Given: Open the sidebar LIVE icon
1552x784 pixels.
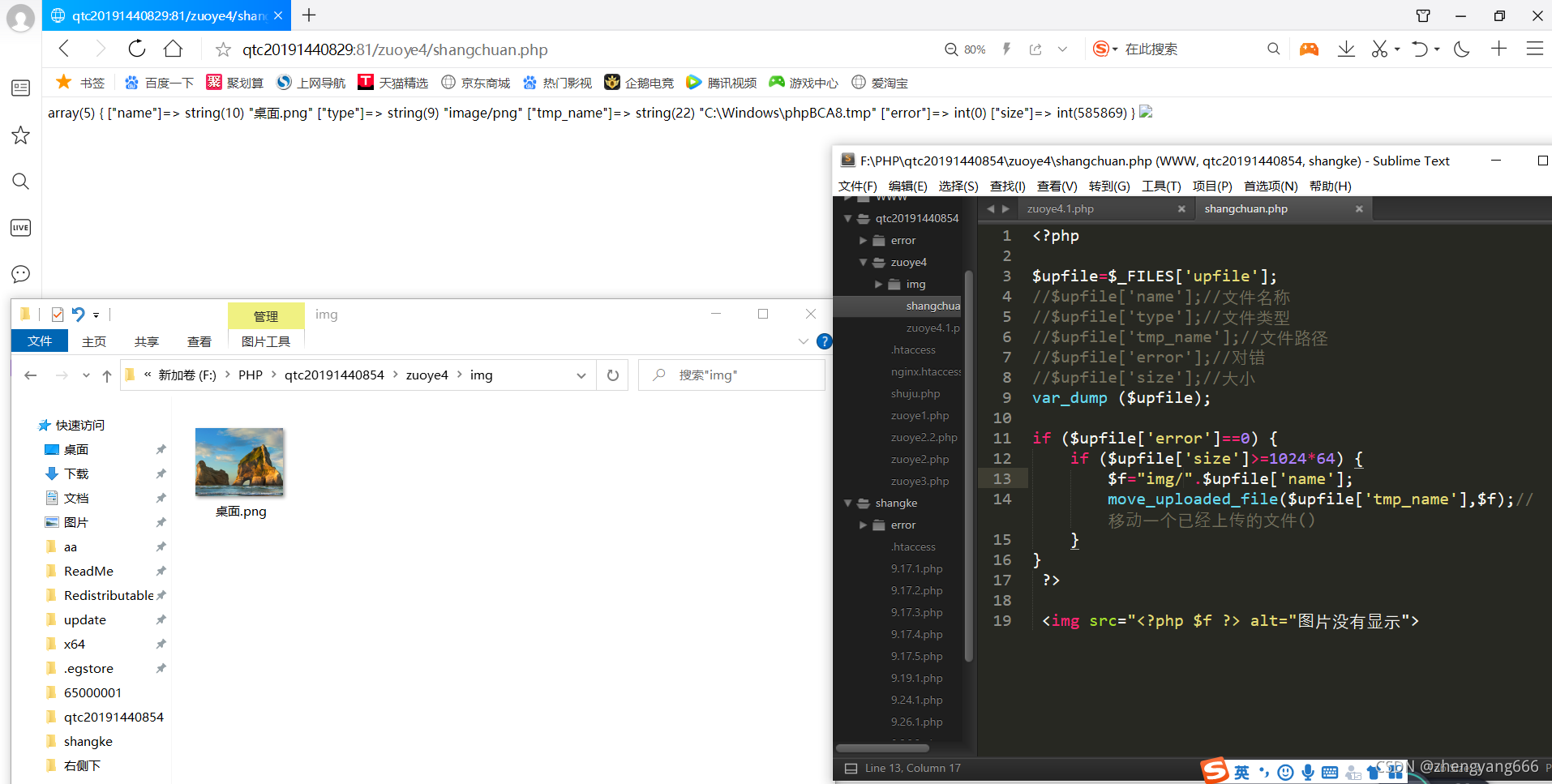Looking at the screenshot, I should click(x=20, y=228).
